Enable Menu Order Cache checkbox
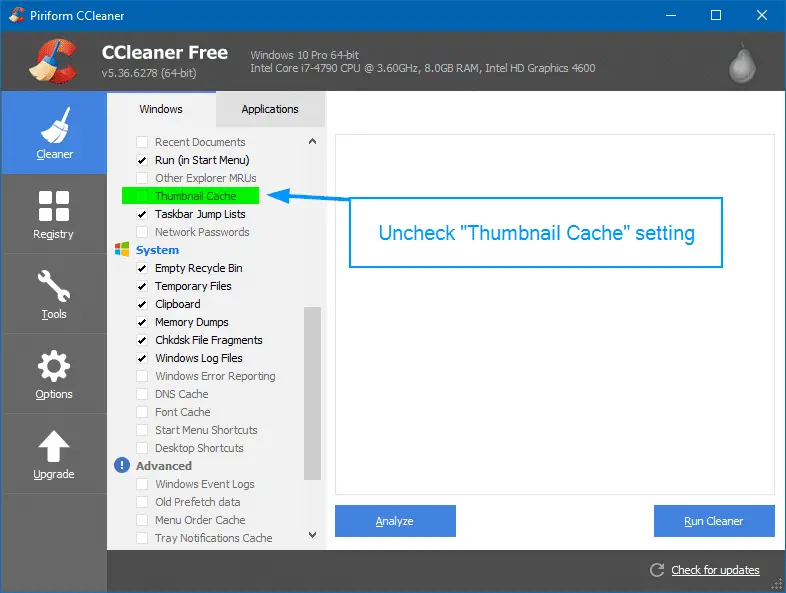Screen dimensions: 786x593 point(142,520)
